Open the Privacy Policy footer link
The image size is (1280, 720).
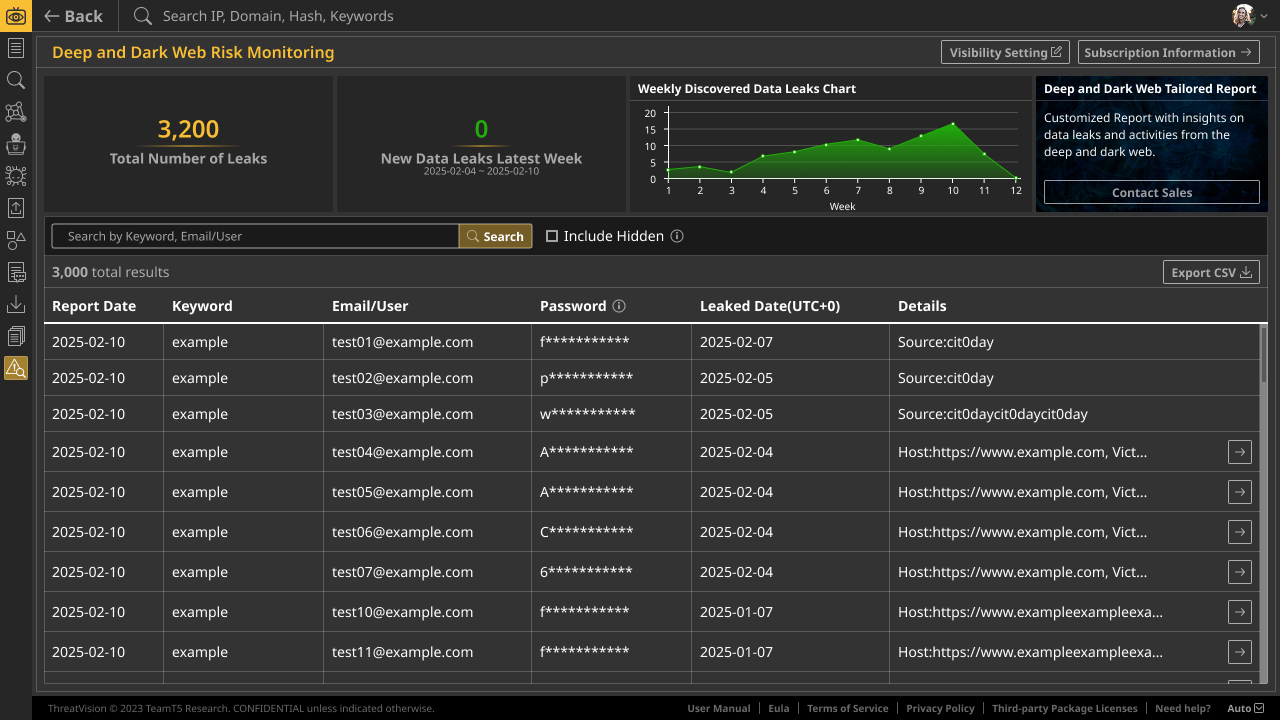pos(940,708)
